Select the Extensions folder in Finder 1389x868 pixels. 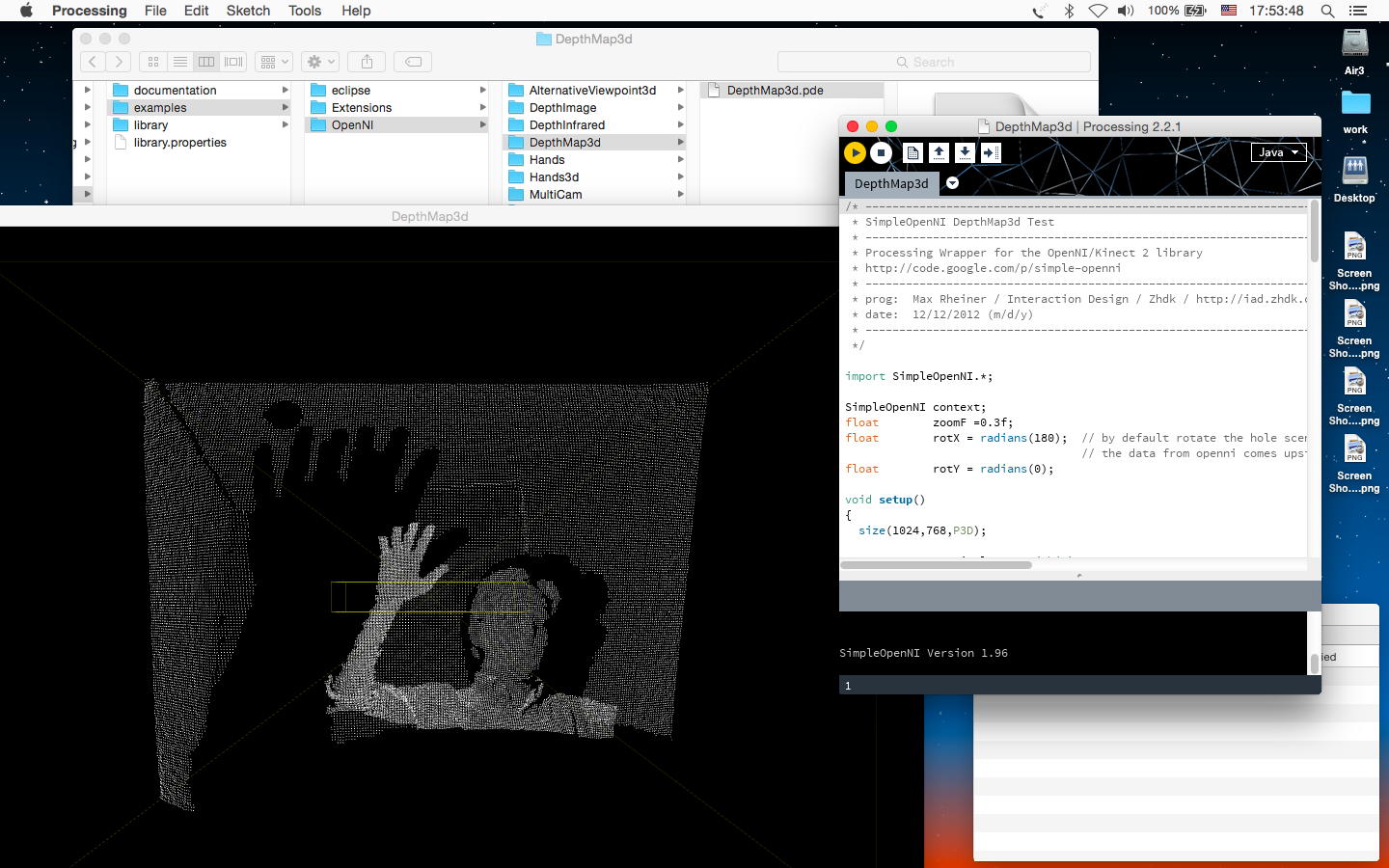[396, 107]
